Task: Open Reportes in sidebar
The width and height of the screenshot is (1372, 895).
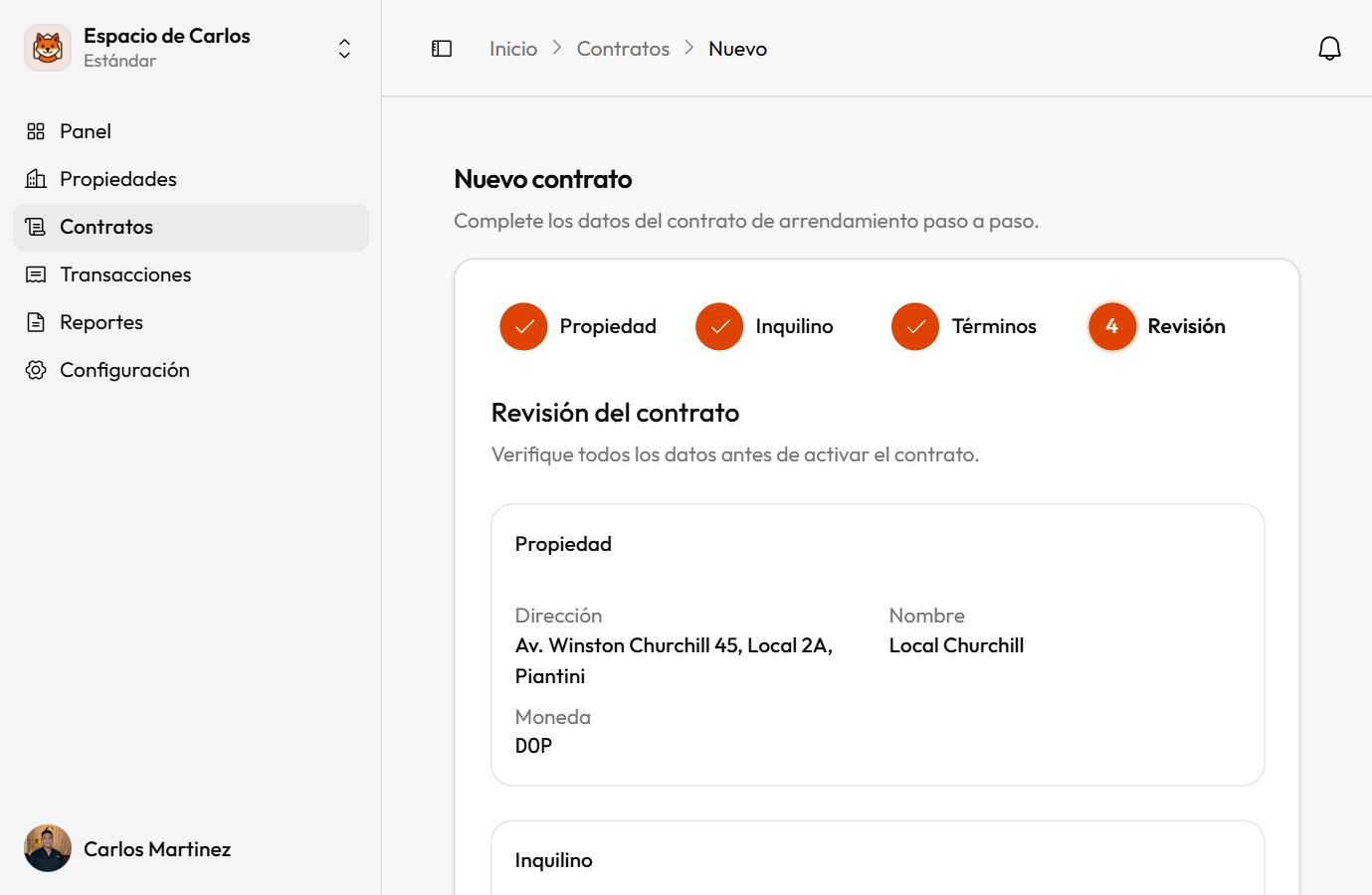Action: click(191, 322)
